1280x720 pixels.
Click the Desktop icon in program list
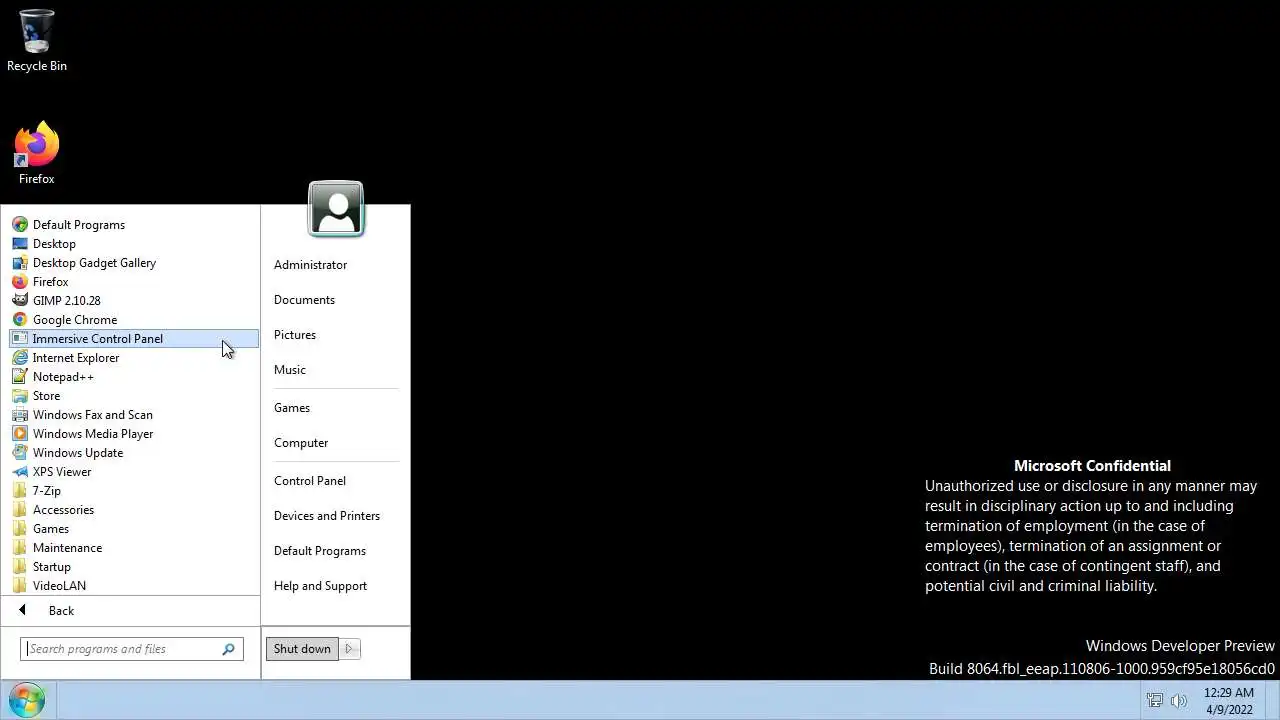[x=20, y=244]
